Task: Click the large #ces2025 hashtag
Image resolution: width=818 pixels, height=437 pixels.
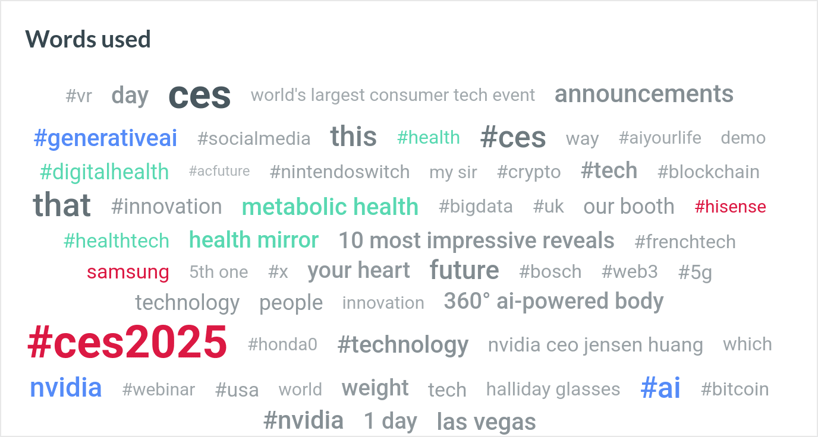Action: (x=127, y=343)
